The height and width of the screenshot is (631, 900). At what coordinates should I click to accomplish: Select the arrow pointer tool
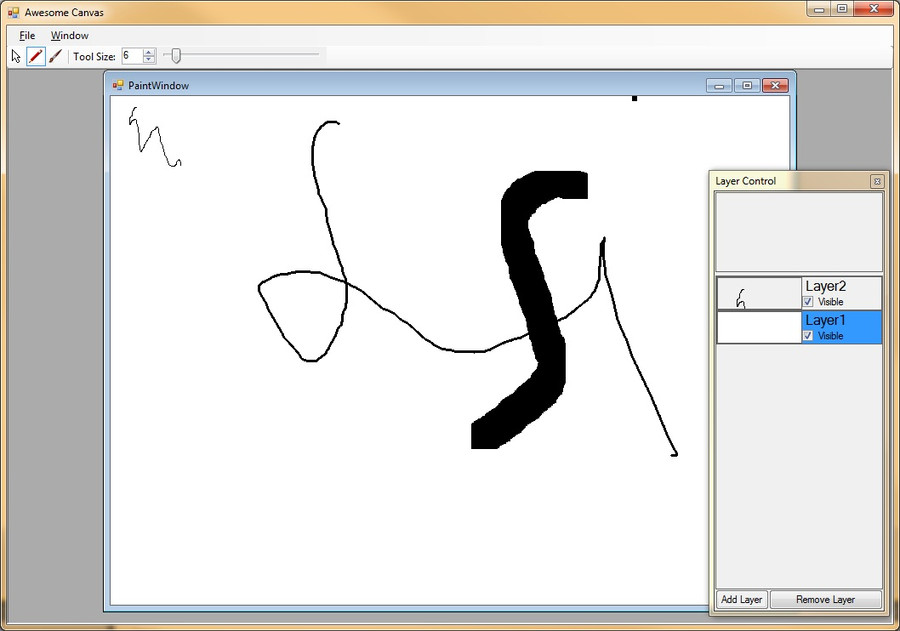pyautogui.click(x=16, y=56)
